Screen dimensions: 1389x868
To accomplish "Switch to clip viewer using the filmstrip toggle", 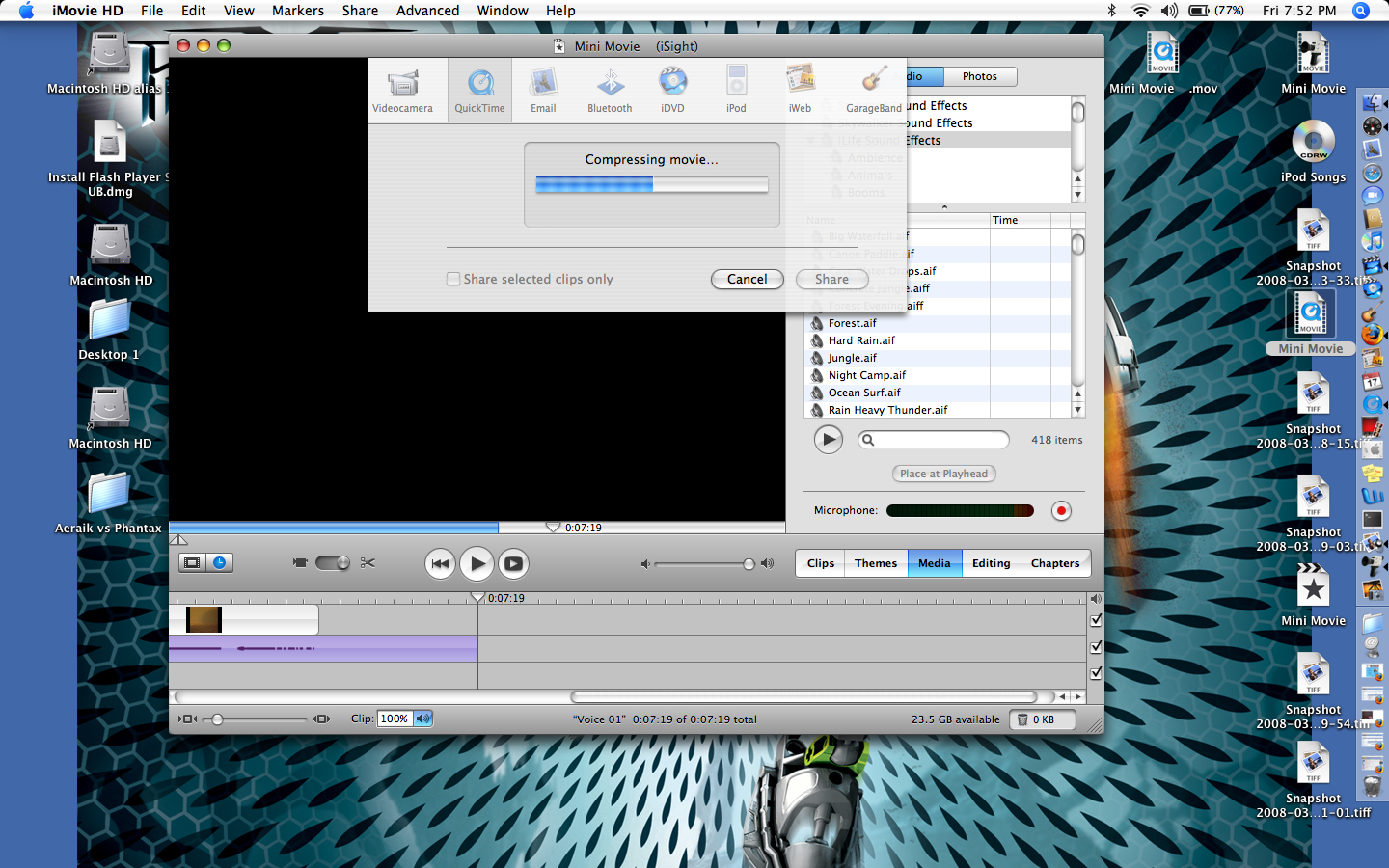I will click(x=192, y=562).
